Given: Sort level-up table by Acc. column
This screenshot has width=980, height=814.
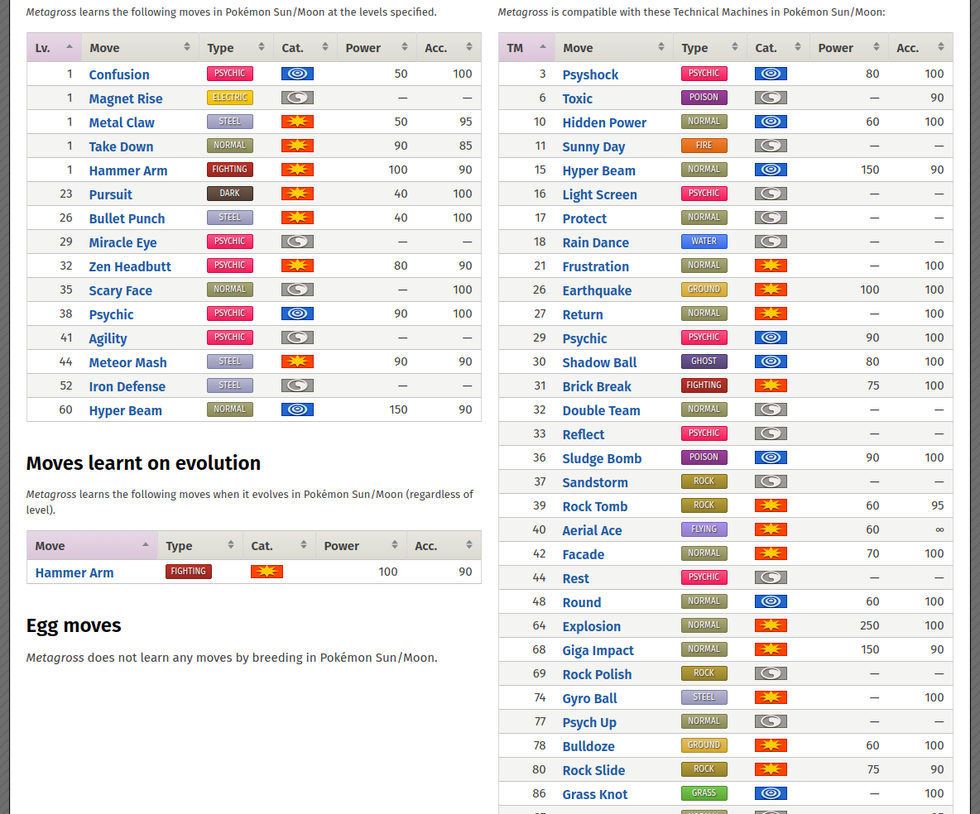Looking at the screenshot, I should tap(446, 47).
